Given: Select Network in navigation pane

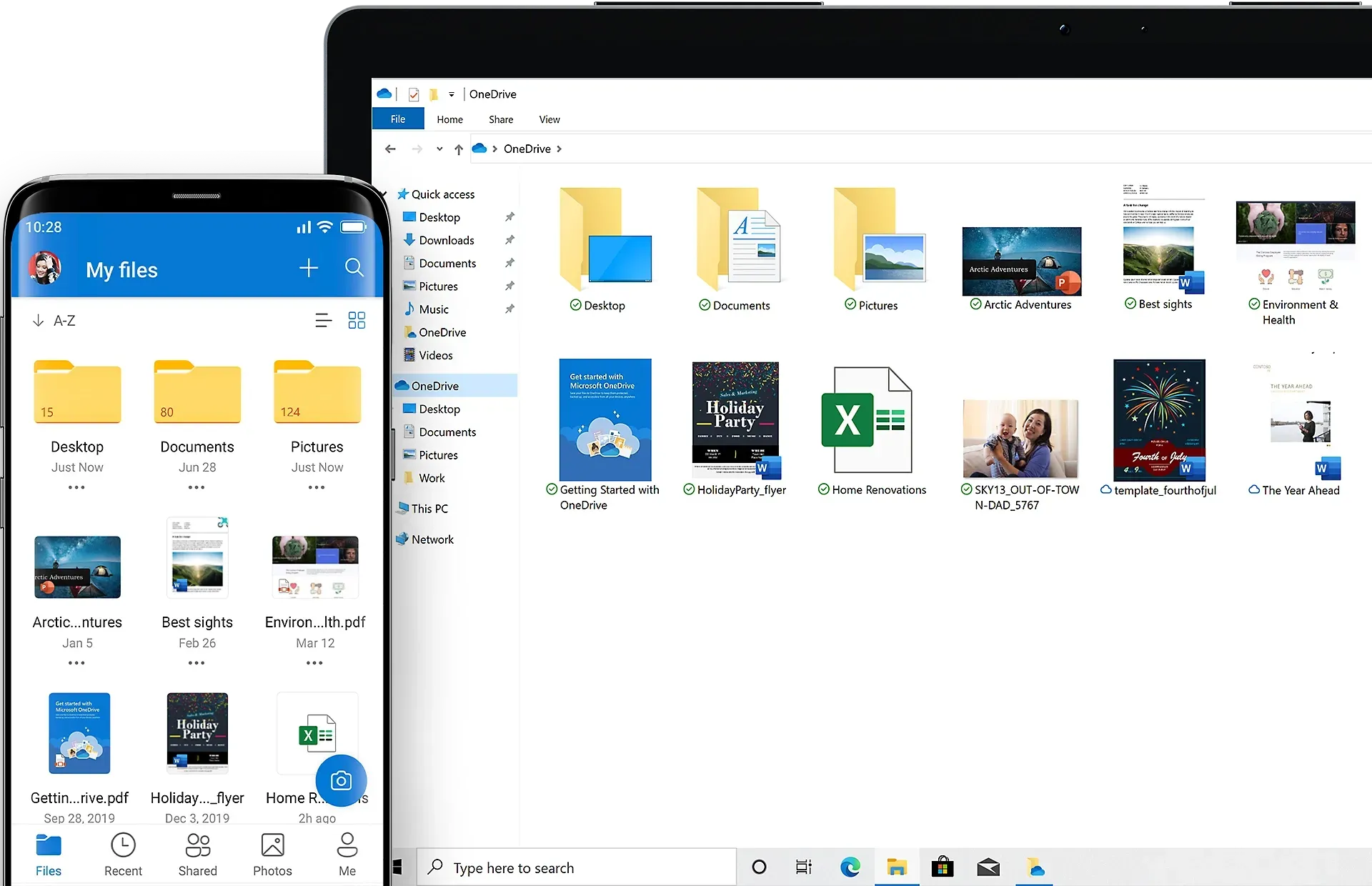Looking at the screenshot, I should click(x=424, y=539).
